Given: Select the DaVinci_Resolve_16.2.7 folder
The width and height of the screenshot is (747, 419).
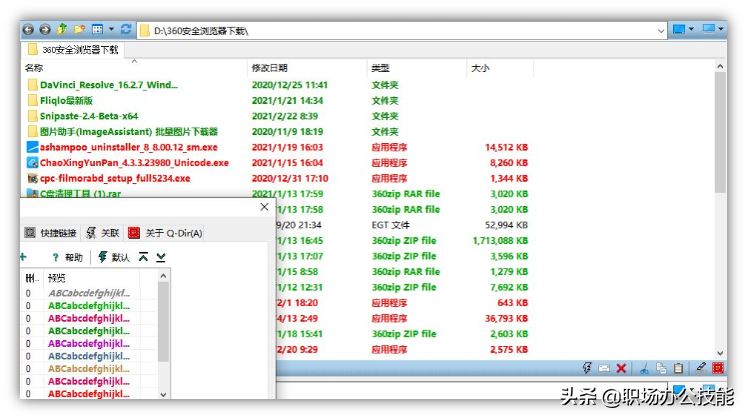Looking at the screenshot, I should (x=109, y=85).
